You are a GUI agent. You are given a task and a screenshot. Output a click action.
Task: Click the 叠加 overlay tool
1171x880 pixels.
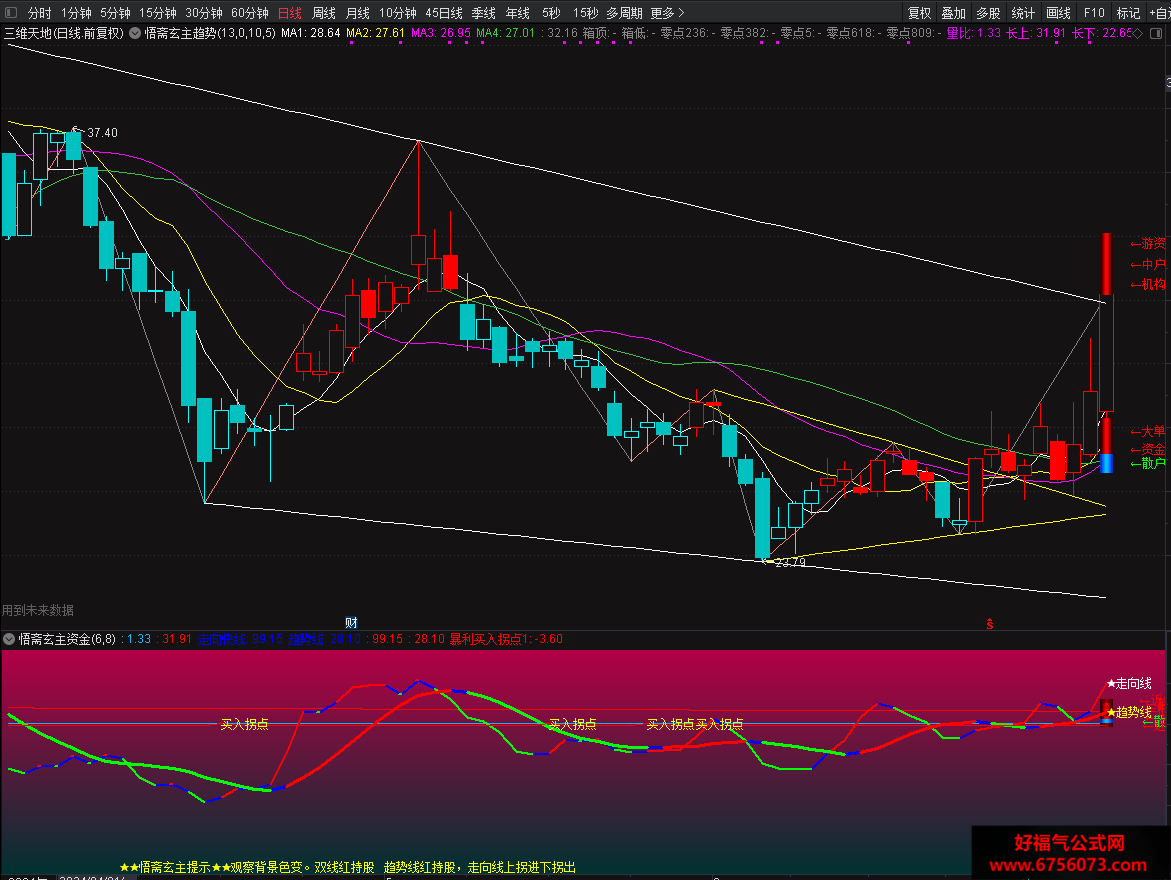pyautogui.click(x=954, y=13)
